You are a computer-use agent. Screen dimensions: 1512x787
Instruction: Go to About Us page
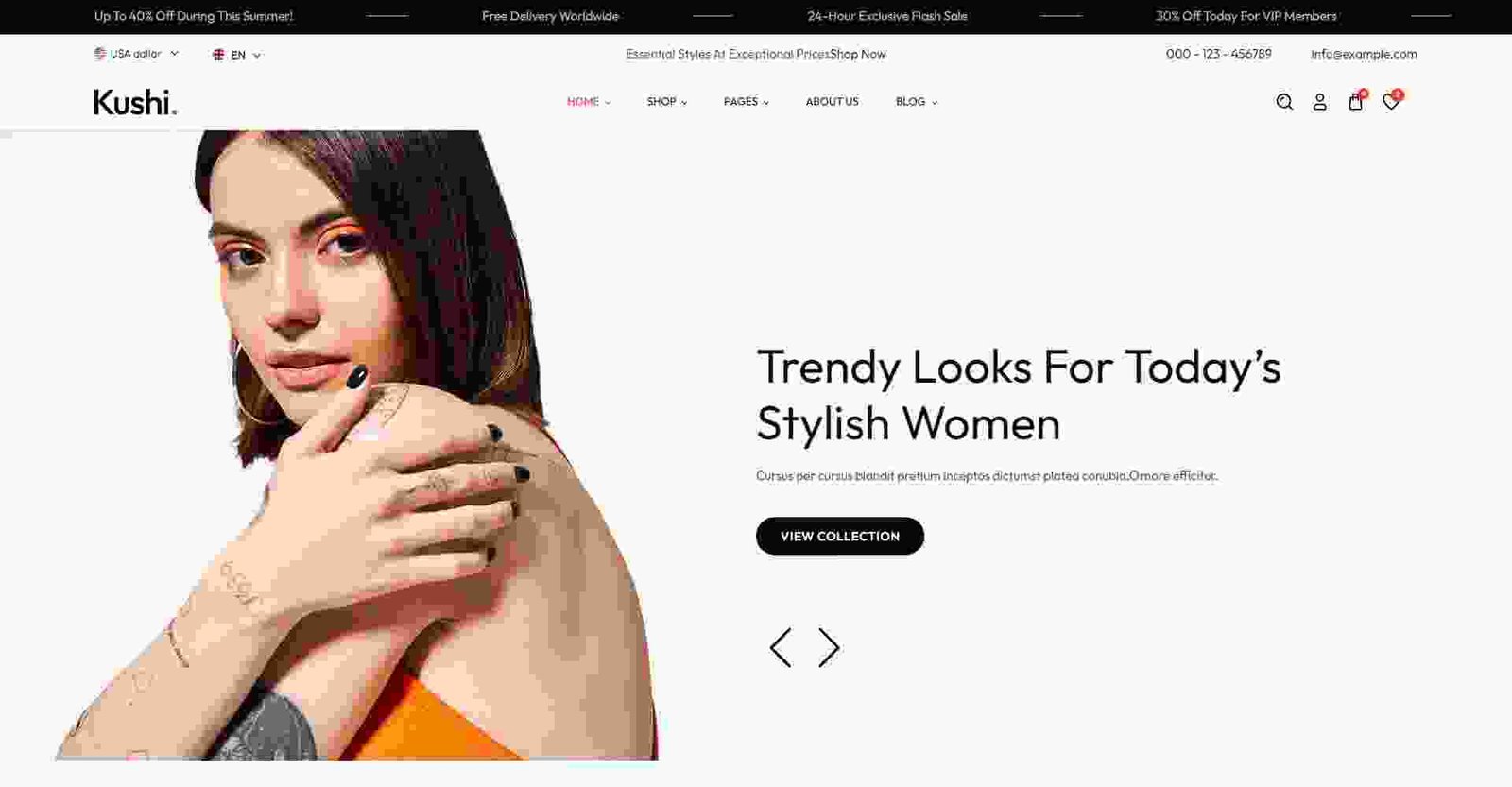point(833,102)
